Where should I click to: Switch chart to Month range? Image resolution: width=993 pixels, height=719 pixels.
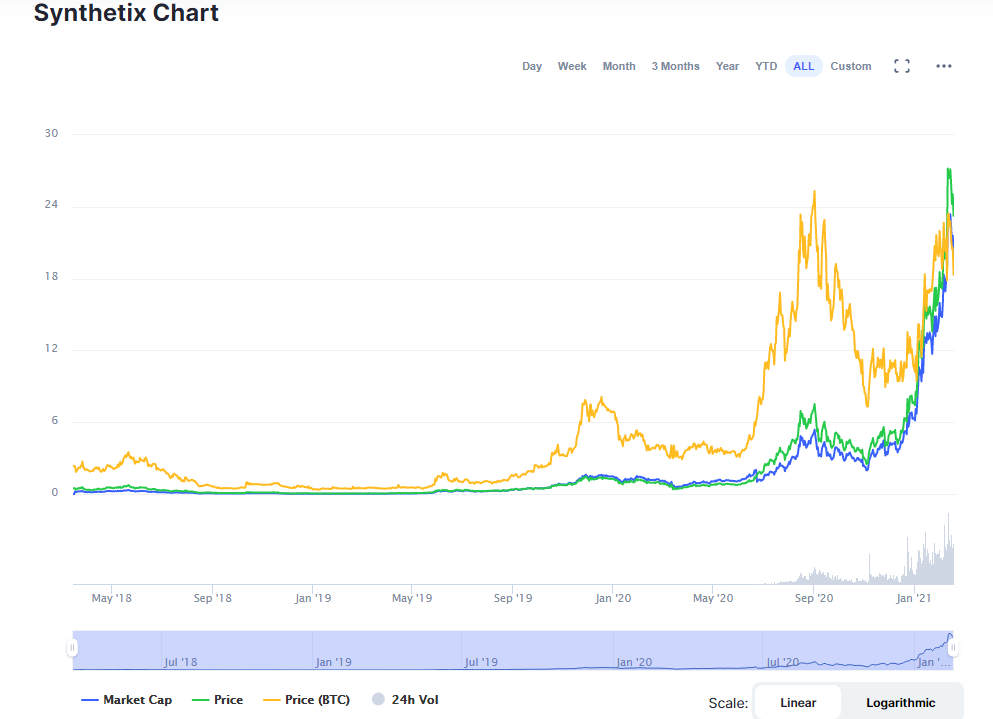tap(618, 66)
